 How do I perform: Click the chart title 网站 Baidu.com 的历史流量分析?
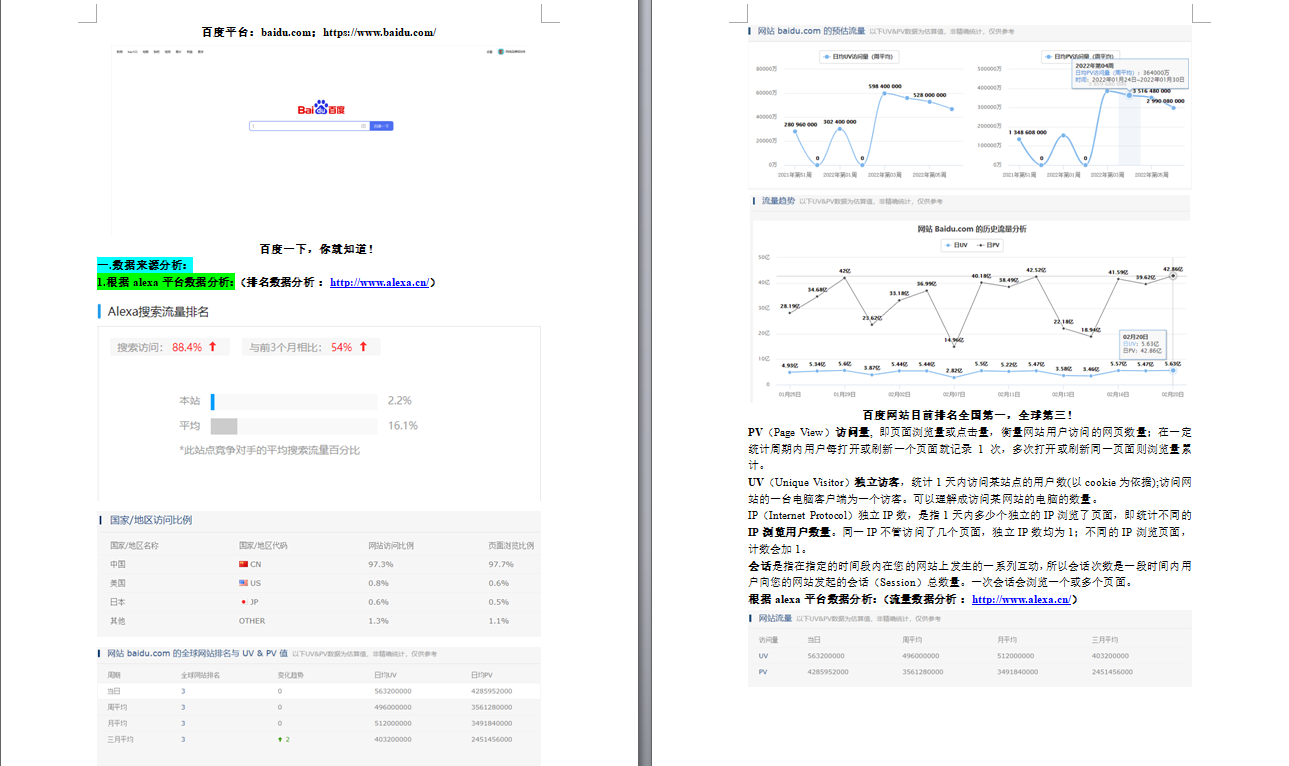972,229
